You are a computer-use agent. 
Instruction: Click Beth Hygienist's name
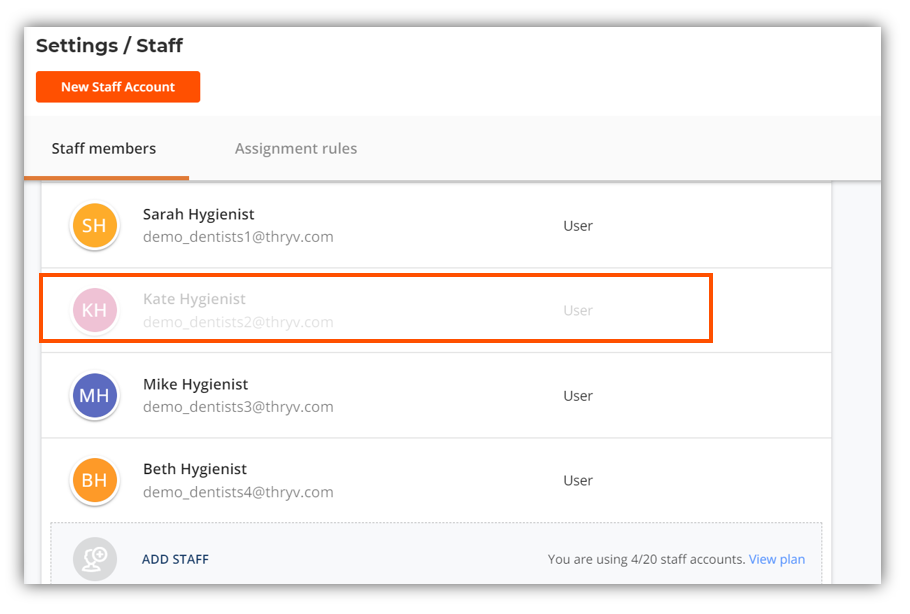point(194,470)
